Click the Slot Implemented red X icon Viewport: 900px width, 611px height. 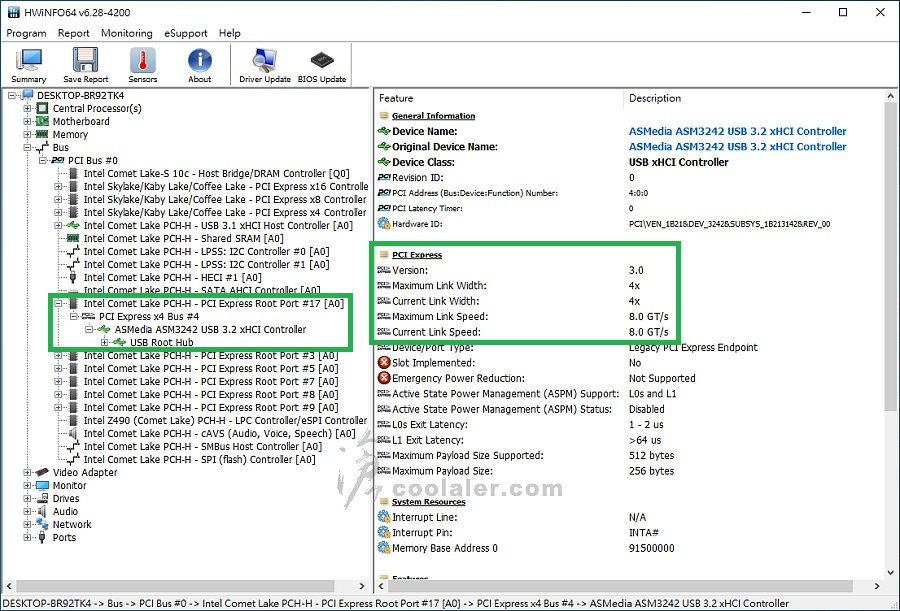384,363
